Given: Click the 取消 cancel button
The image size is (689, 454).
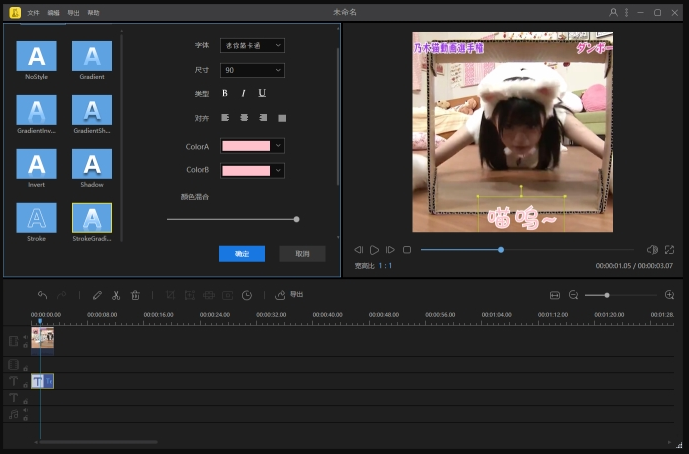Looking at the screenshot, I should point(302,254).
